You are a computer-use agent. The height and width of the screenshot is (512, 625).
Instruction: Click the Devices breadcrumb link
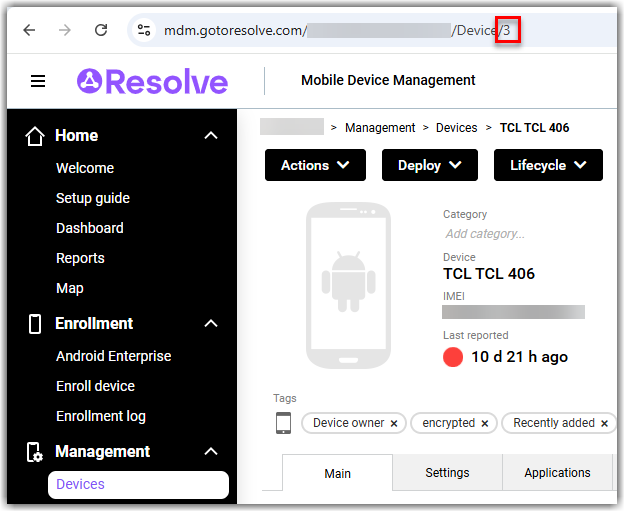click(x=456, y=128)
